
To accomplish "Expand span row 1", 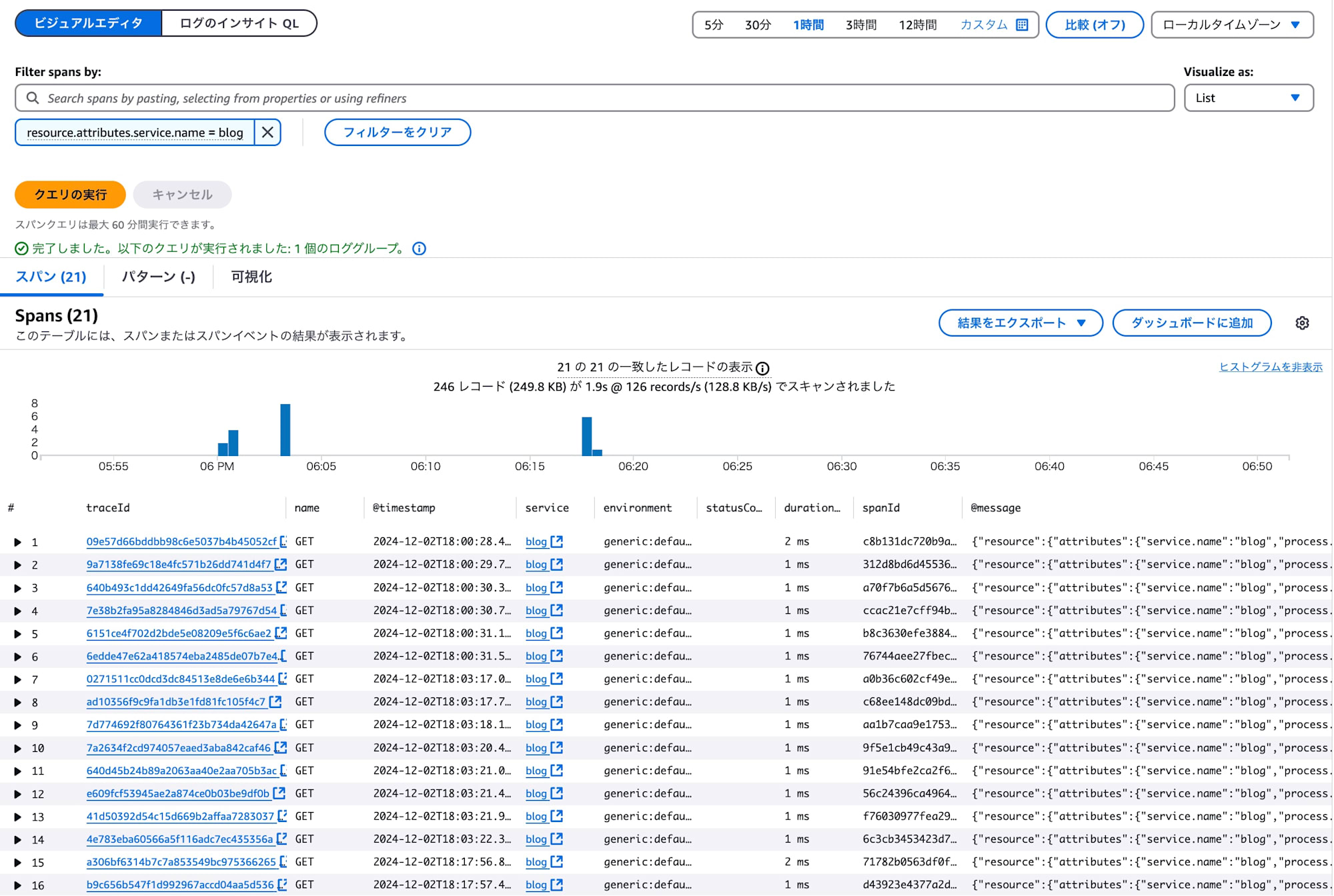I will (x=18, y=542).
